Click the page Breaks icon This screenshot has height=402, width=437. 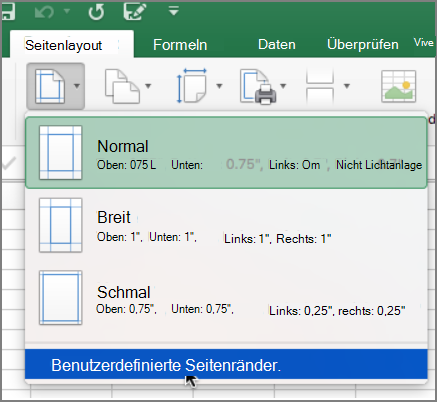[320, 86]
